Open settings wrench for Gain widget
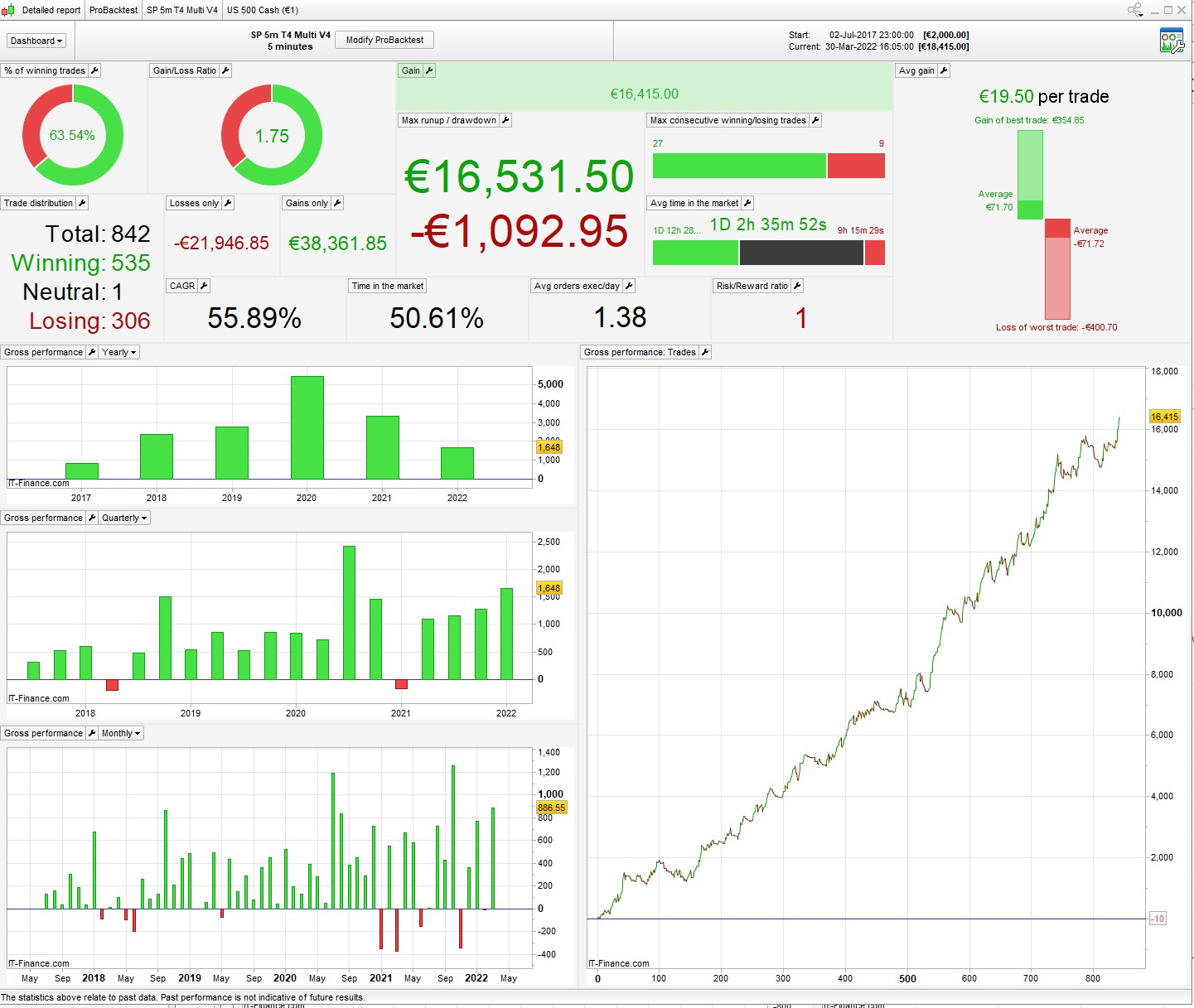 [429, 70]
